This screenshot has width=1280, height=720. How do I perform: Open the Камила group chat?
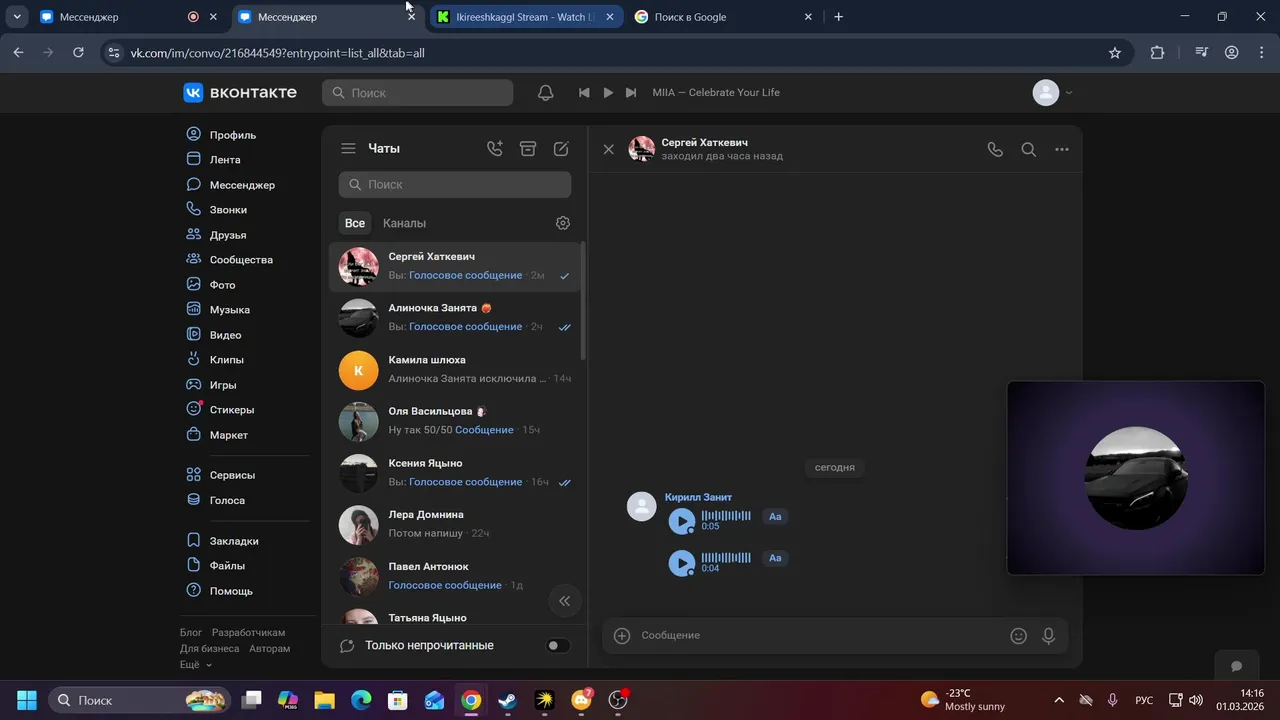(455, 370)
